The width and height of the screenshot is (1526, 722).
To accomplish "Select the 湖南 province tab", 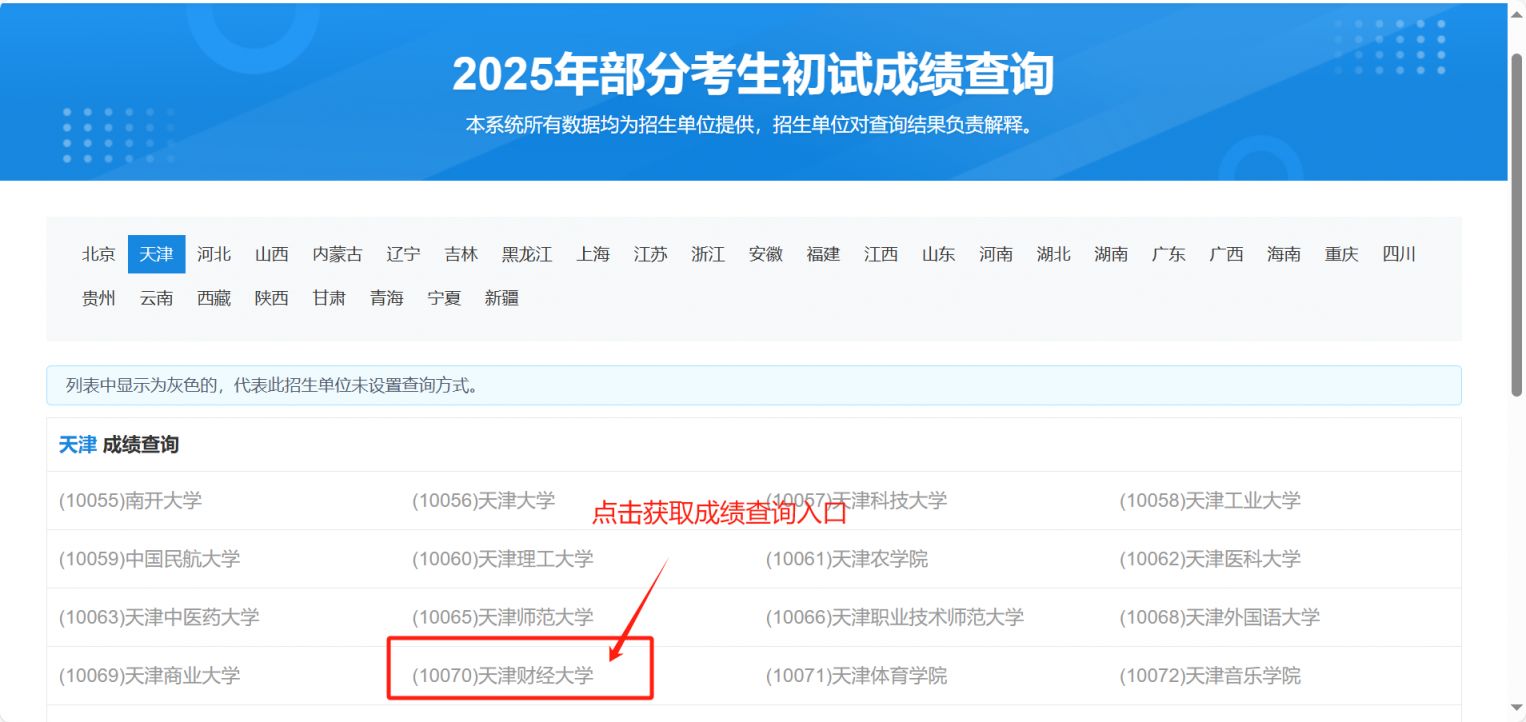I will pyautogui.click(x=1111, y=254).
